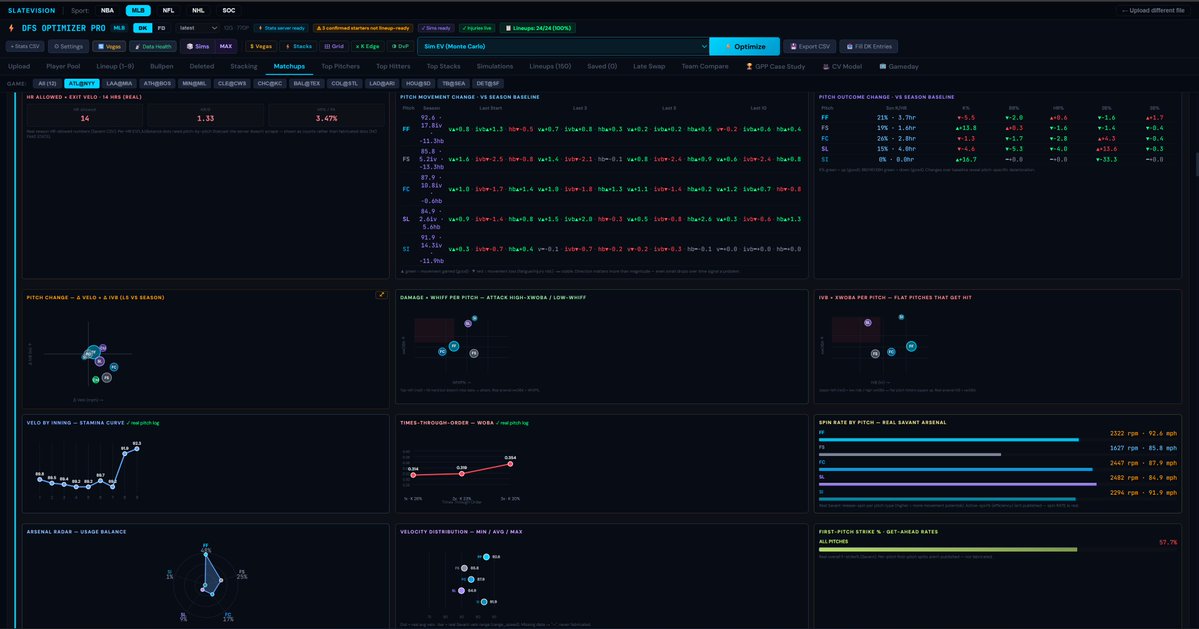1199x629 pixels.
Task: Select NHL sport
Action: tap(198, 11)
